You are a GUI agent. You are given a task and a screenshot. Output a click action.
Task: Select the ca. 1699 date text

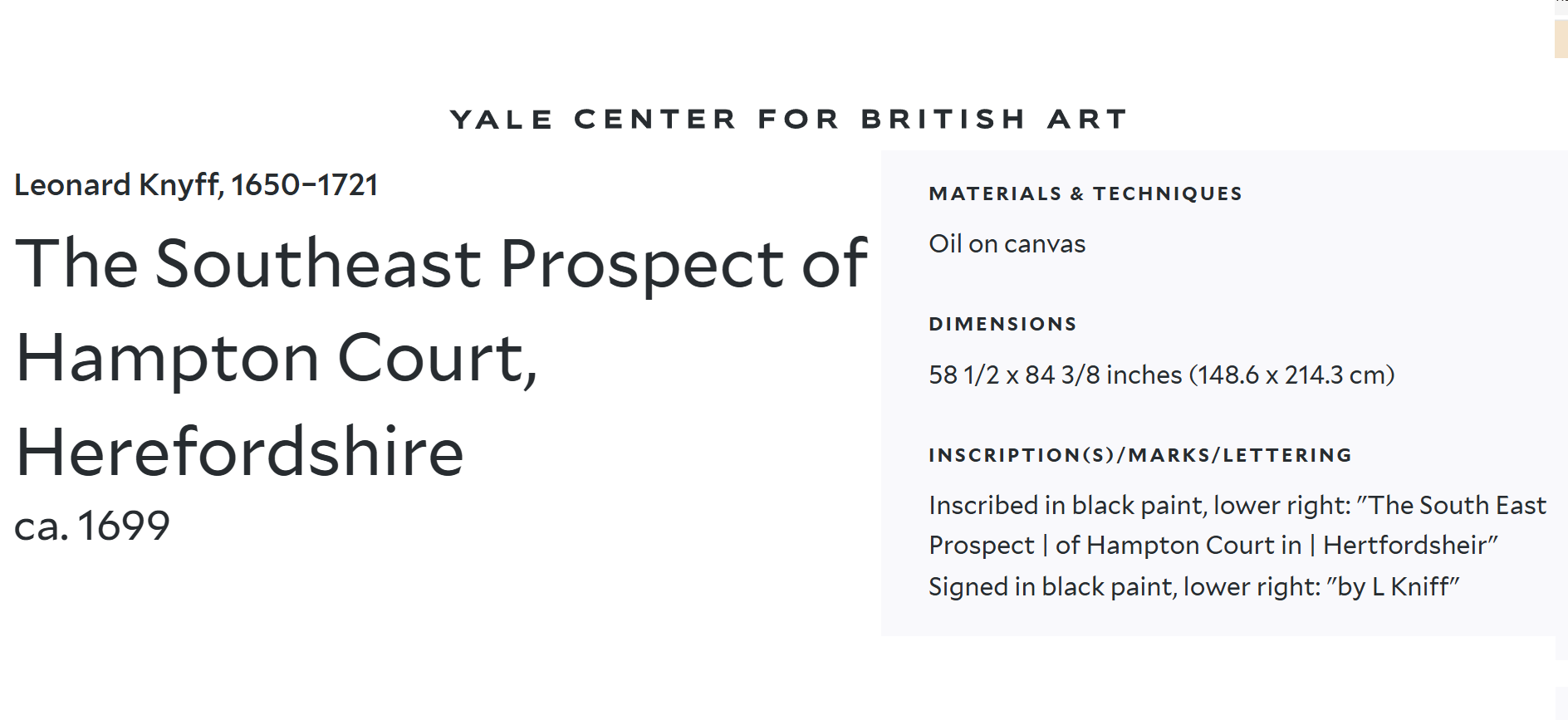coord(92,527)
